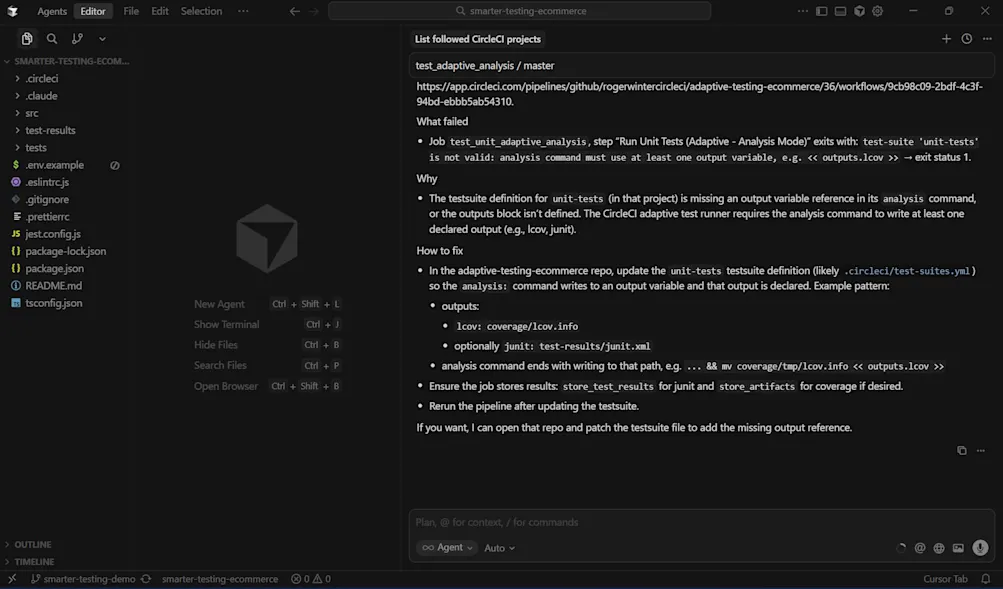Open the Edit menu
Image resolution: width=1003 pixels, height=589 pixels.
pyautogui.click(x=160, y=11)
